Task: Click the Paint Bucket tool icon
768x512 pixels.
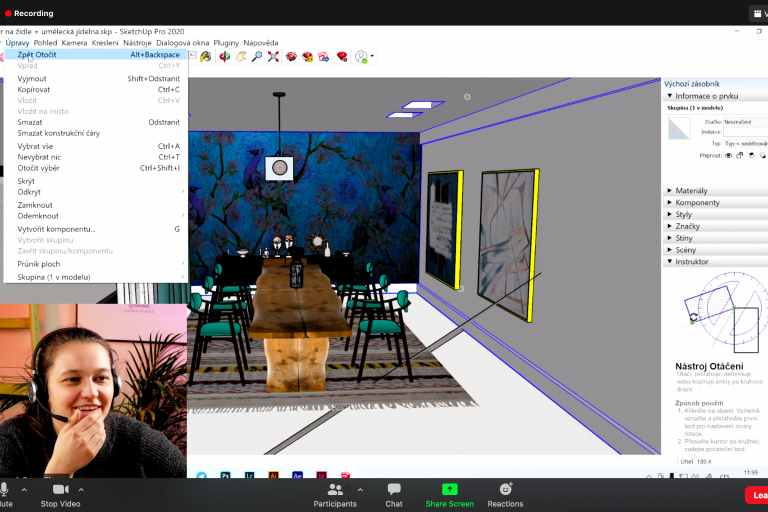Action: click(205, 57)
